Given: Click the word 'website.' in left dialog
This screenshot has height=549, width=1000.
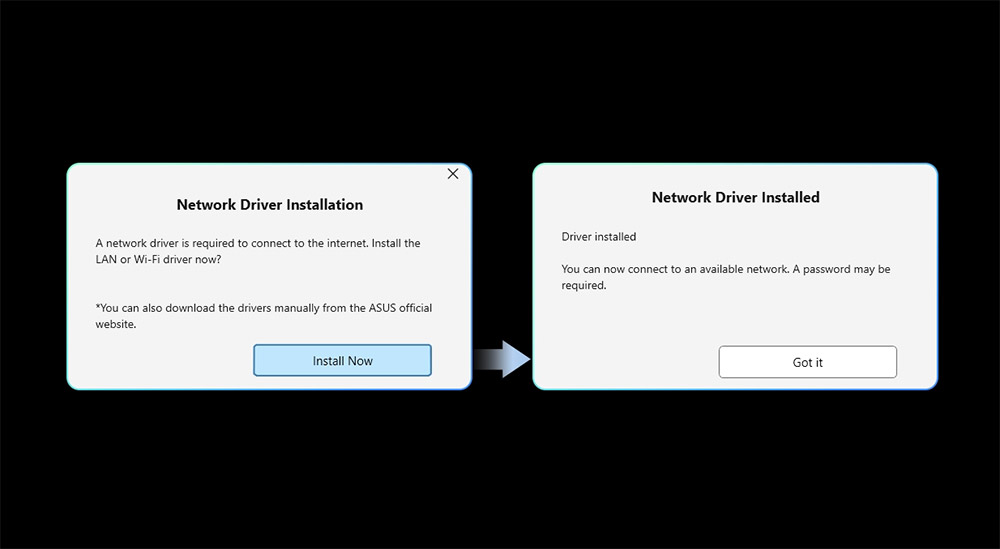Looking at the screenshot, I should click(115, 324).
